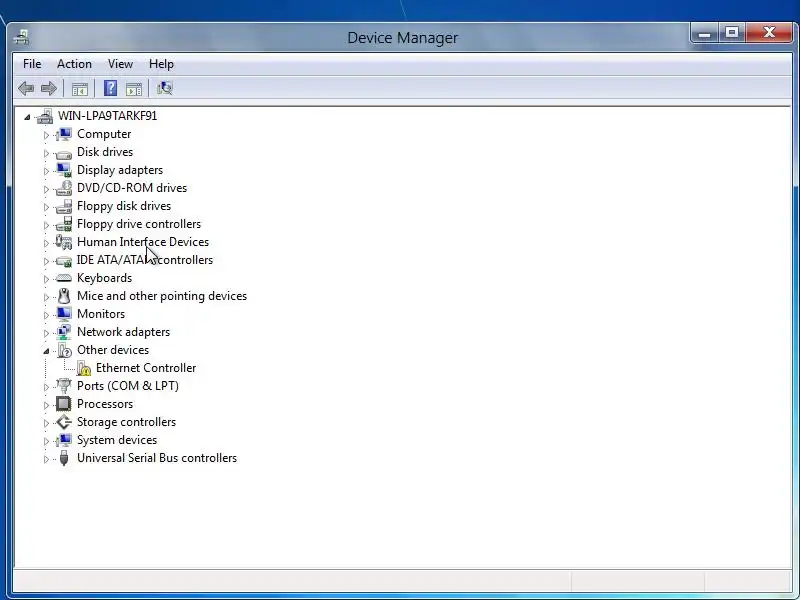800x600 pixels.
Task: Select the Floppy disk drives label
Action: [x=124, y=206]
